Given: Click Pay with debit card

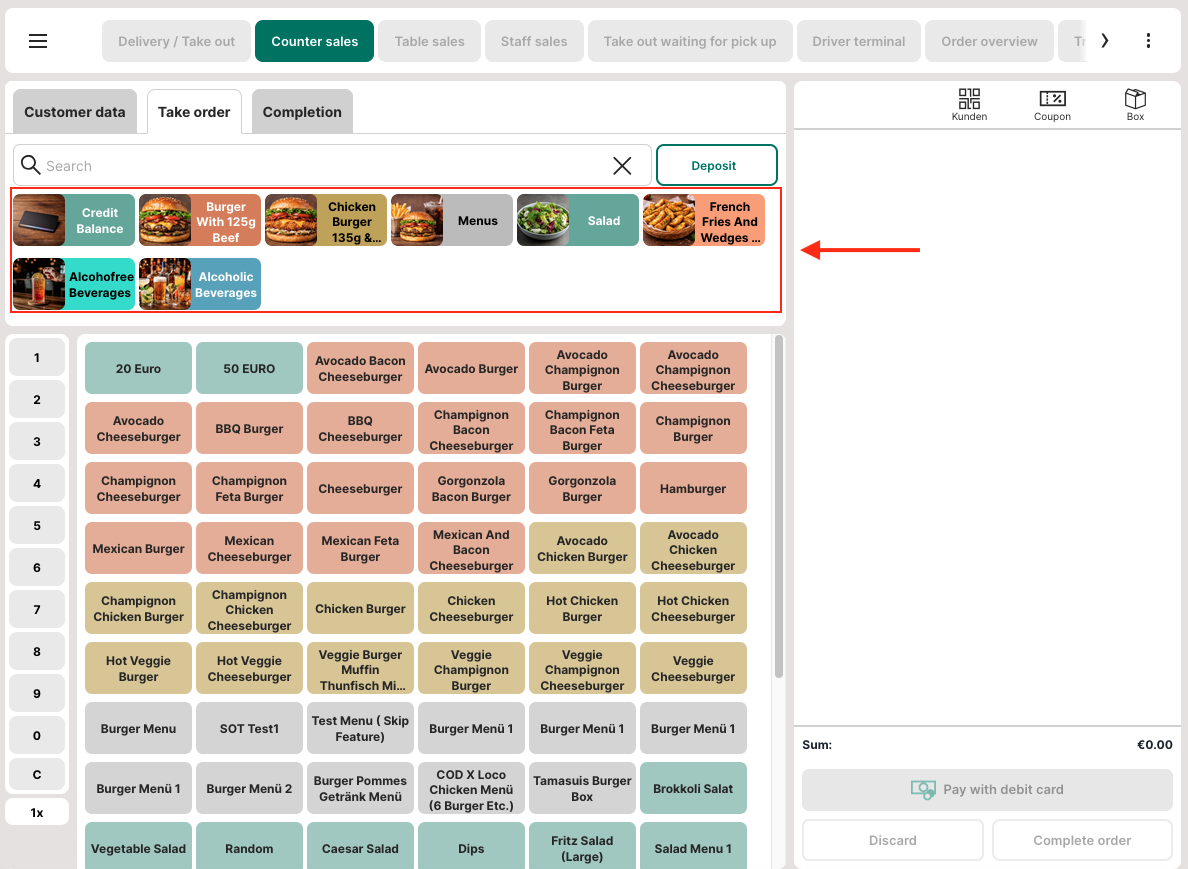Looking at the screenshot, I should (987, 789).
